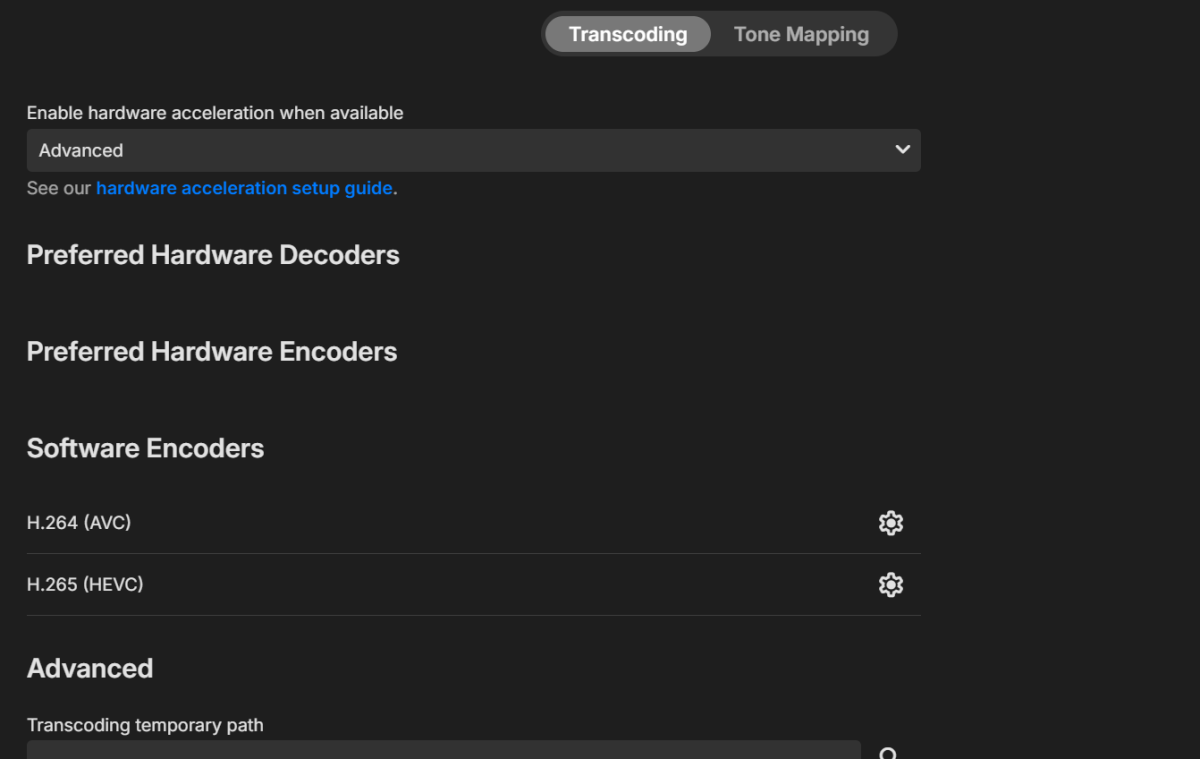This screenshot has height=759, width=1200.
Task: Click the magnifier beside transcoding temporary path
Action: [x=890, y=751]
